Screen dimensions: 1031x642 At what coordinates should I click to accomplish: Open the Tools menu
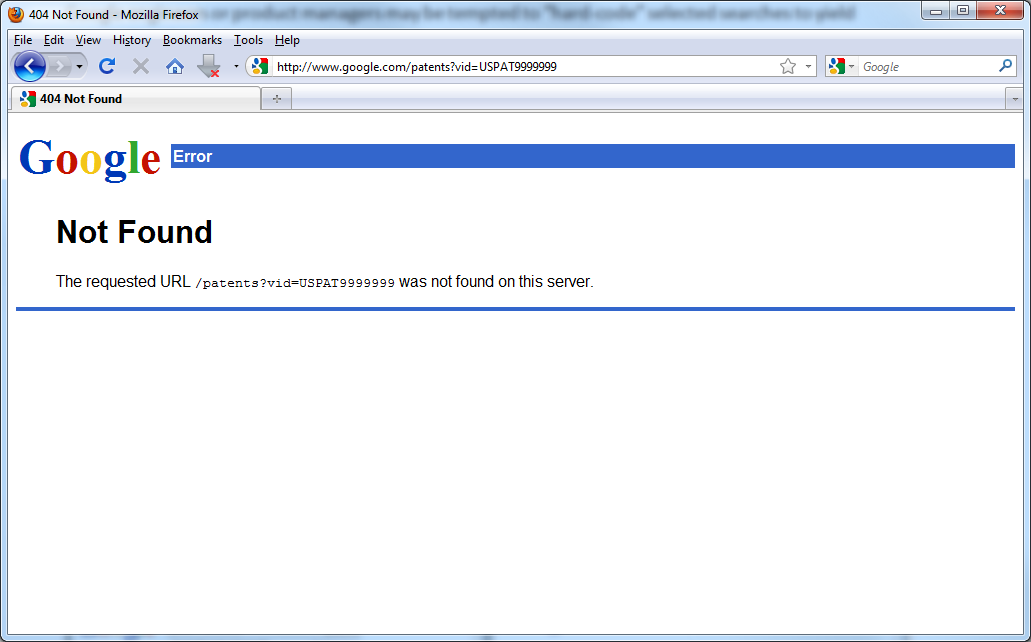(x=248, y=40)
